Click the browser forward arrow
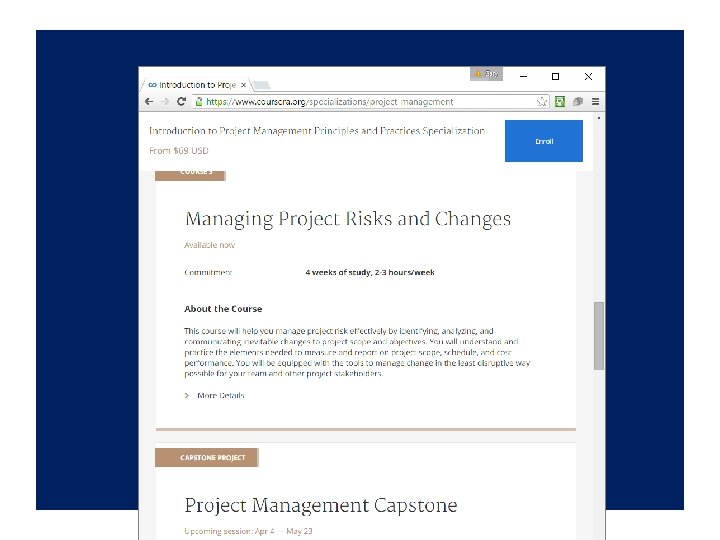 [165, 101]
